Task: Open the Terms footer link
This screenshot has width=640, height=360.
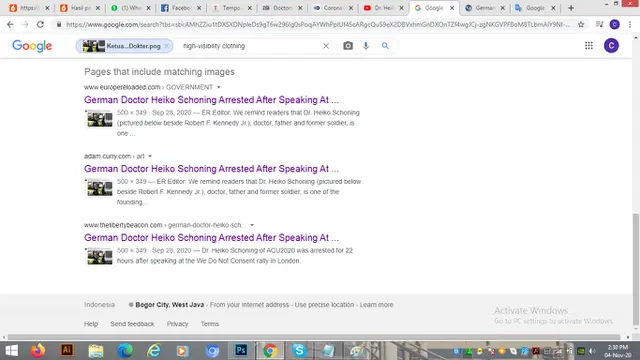Action: point(210,324)
